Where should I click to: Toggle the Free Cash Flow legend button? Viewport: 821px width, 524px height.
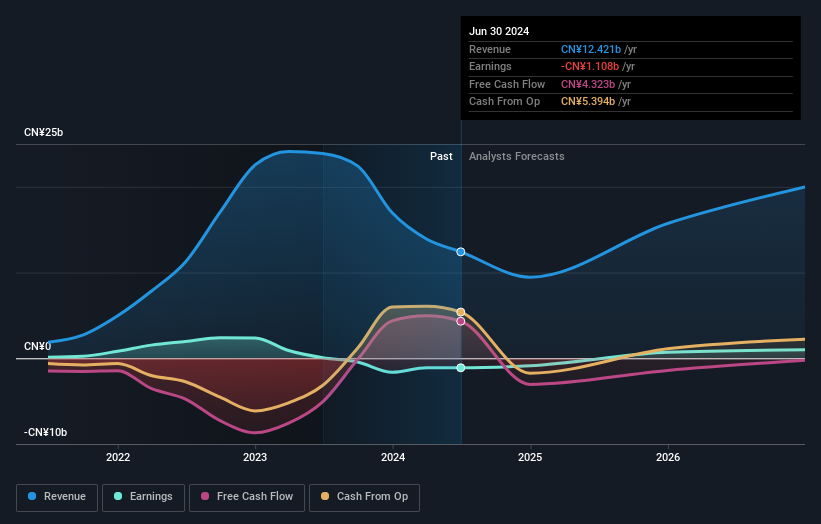click(x=247, y=497)
